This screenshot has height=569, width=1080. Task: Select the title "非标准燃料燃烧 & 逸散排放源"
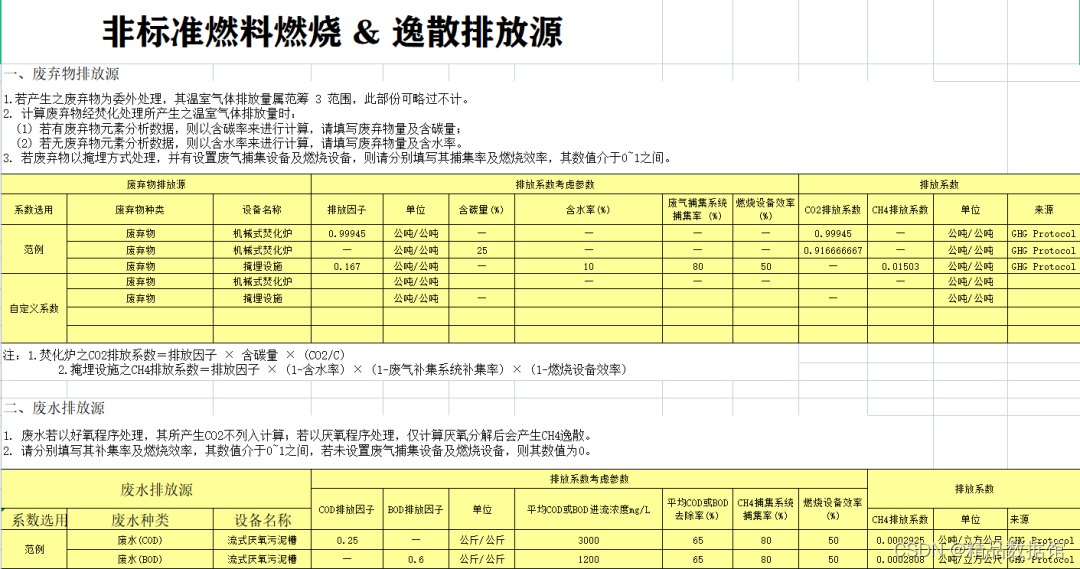[x=333, y=32]
